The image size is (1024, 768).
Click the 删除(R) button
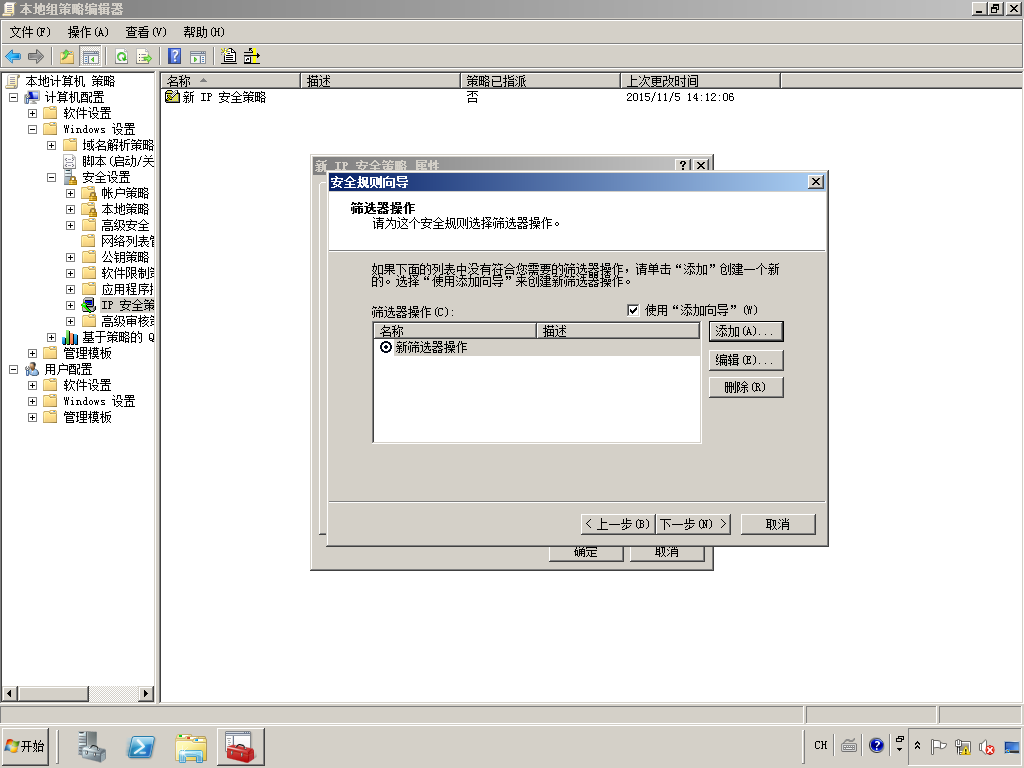[746, 387]
